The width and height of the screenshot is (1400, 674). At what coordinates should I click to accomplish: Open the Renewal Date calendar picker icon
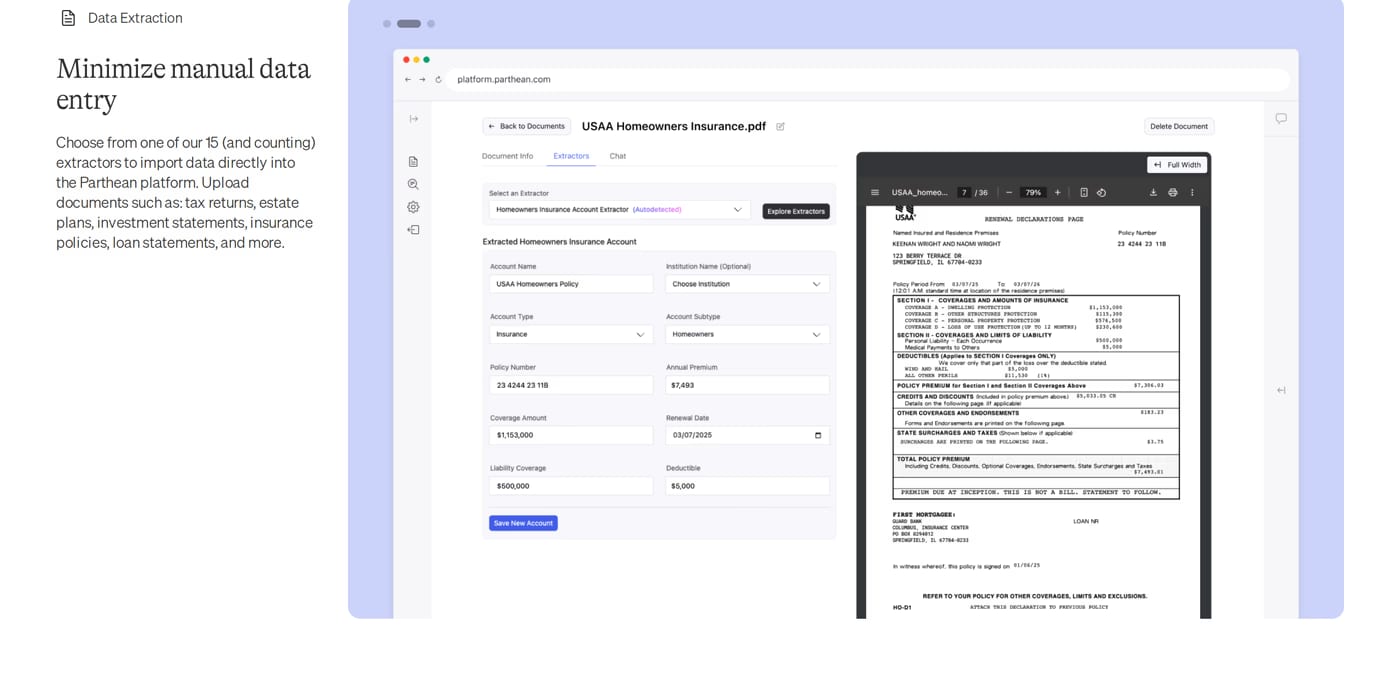coord(818,435)
